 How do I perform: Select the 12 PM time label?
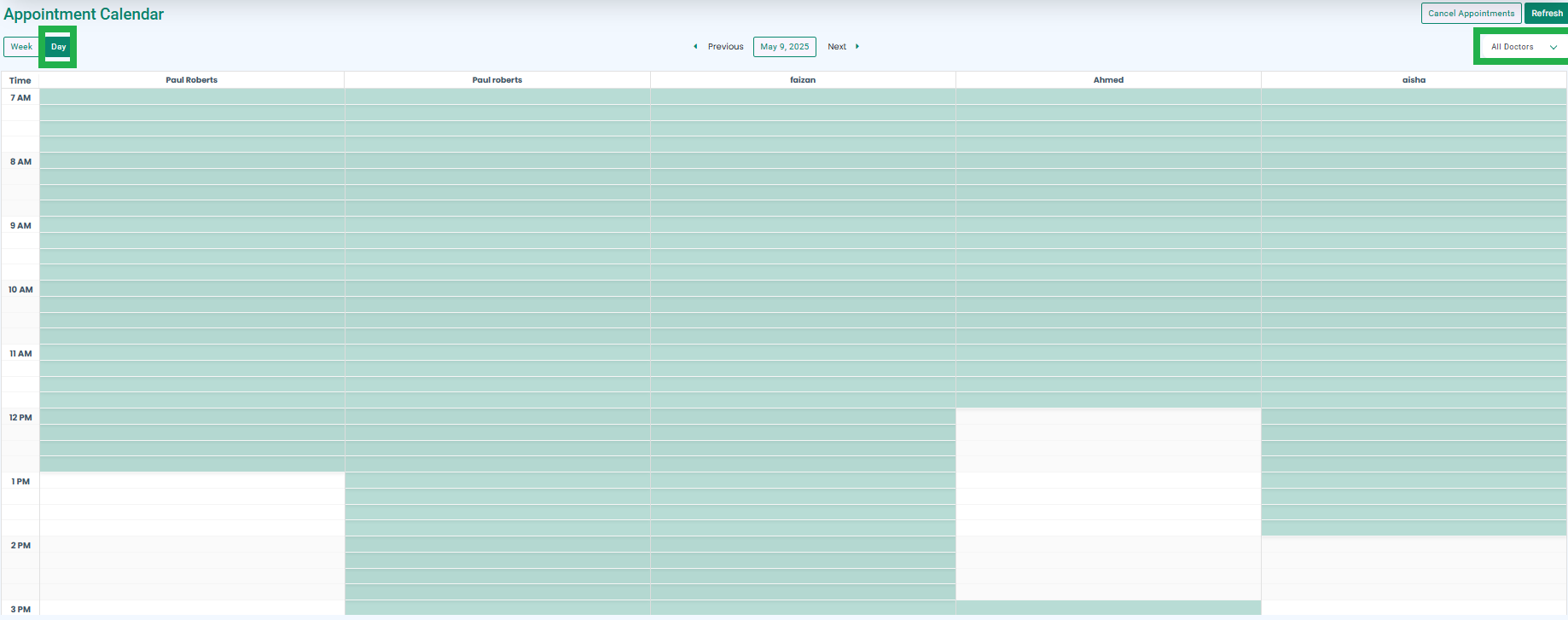coord(20,418)
